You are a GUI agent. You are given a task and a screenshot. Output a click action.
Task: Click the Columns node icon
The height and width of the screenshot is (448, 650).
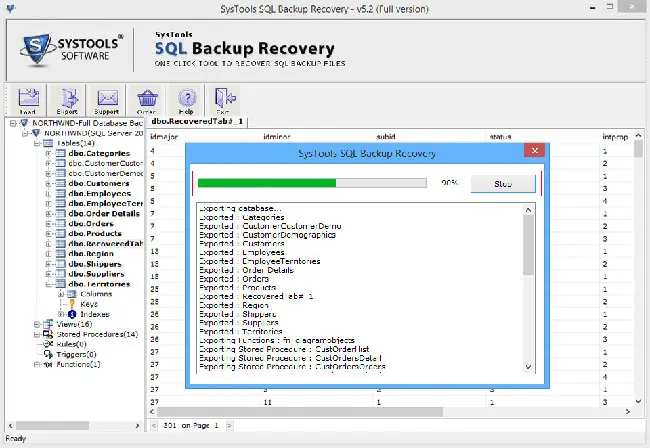(72, 294)
